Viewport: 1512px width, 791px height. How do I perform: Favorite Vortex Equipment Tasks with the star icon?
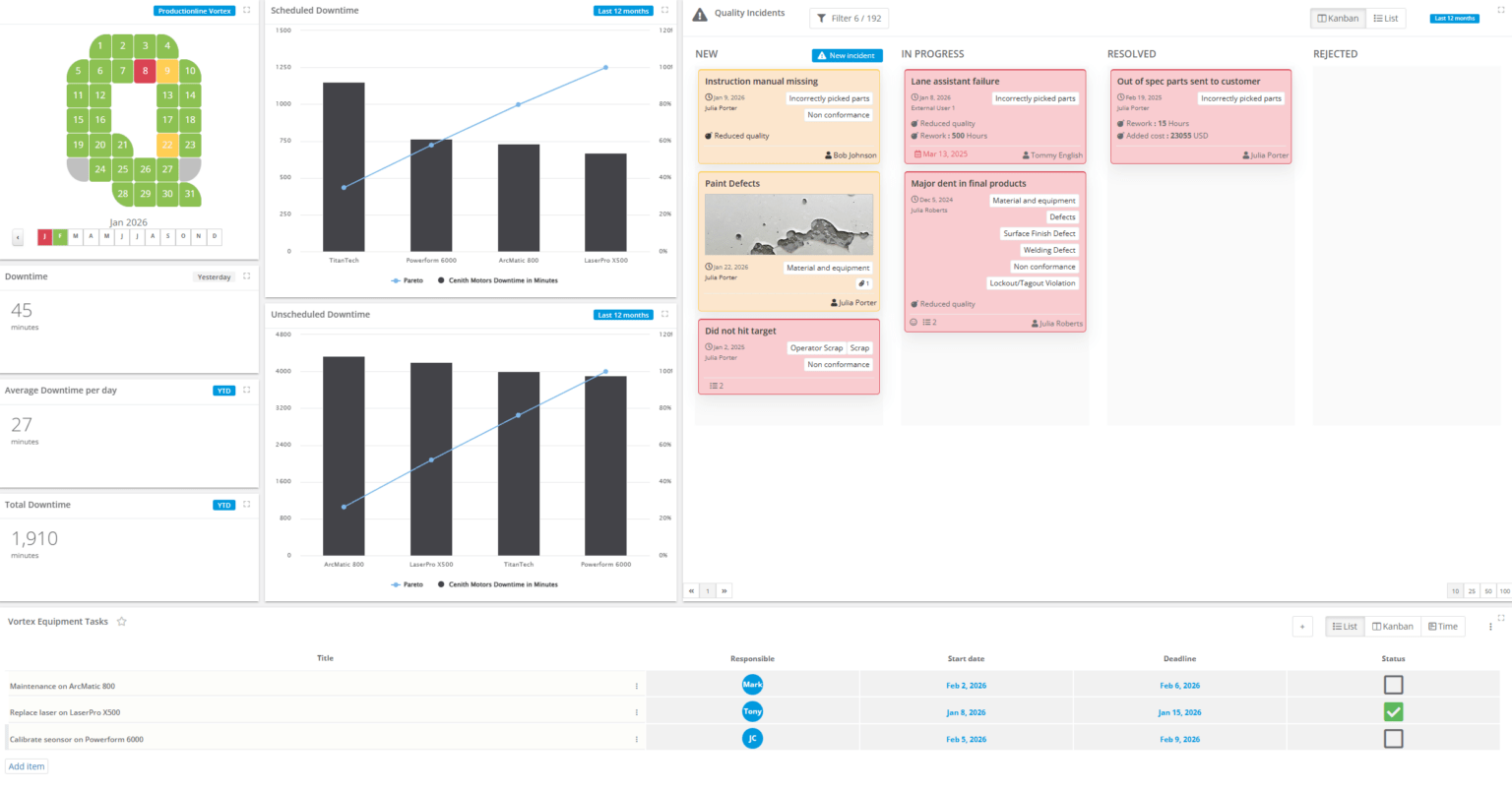pos(122,622)
